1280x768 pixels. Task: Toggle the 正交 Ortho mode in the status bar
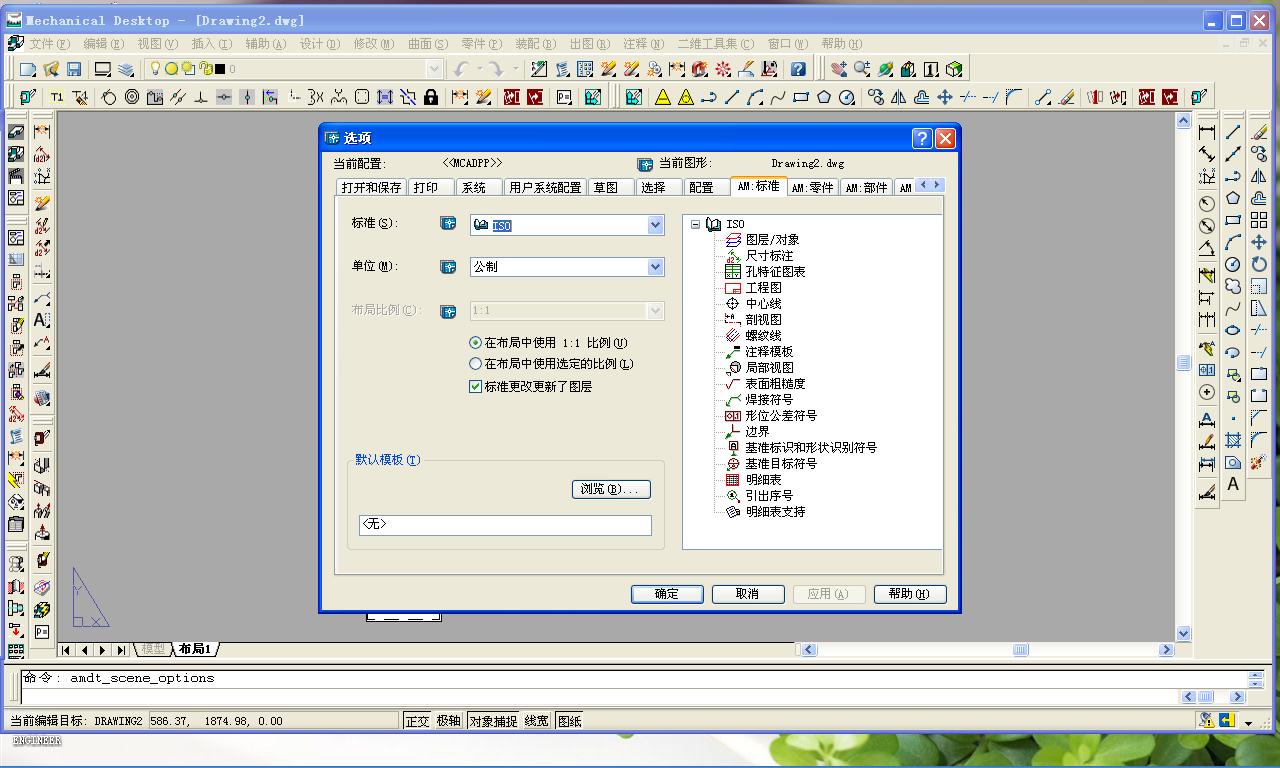pos(417,721)
